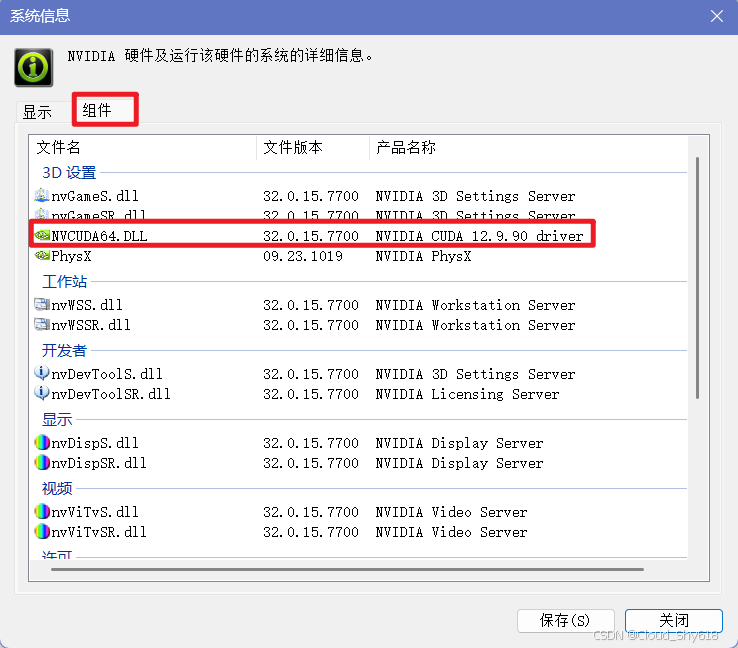The width and height of the screenshot is (738, 648).
Task: Click icon next to nvGameS.dll
Action: 42,195
